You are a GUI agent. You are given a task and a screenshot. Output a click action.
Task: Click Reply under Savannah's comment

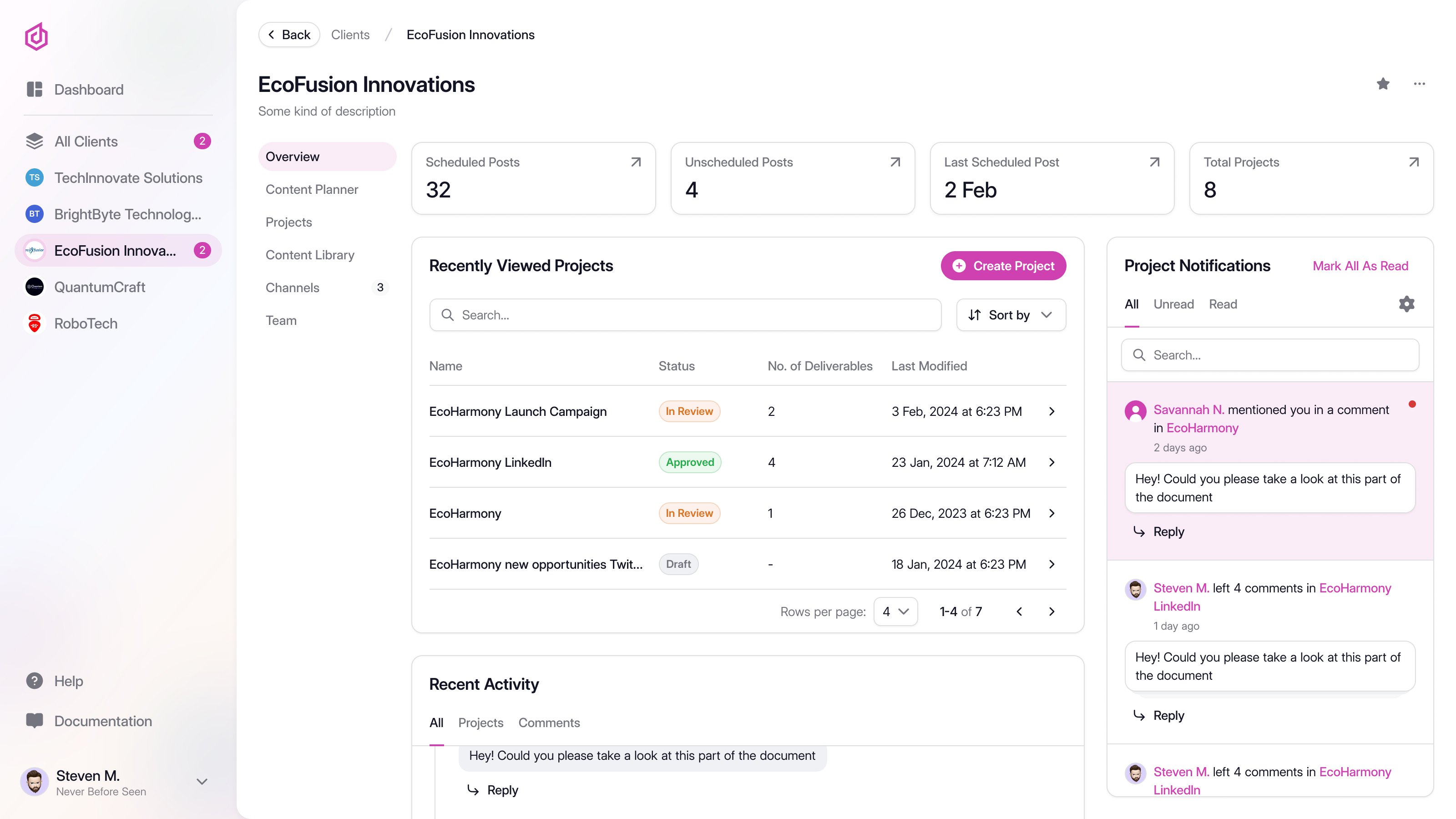click(x=1168, y=532)
